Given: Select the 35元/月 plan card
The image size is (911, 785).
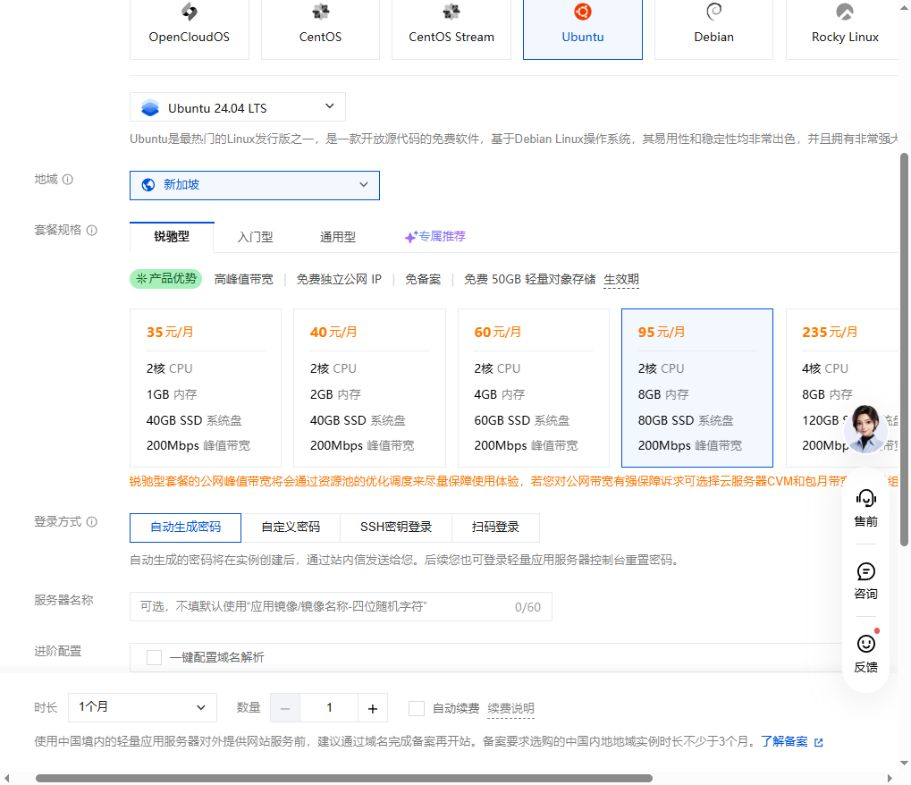Looking at the screenshot, I should click(206, 388).
